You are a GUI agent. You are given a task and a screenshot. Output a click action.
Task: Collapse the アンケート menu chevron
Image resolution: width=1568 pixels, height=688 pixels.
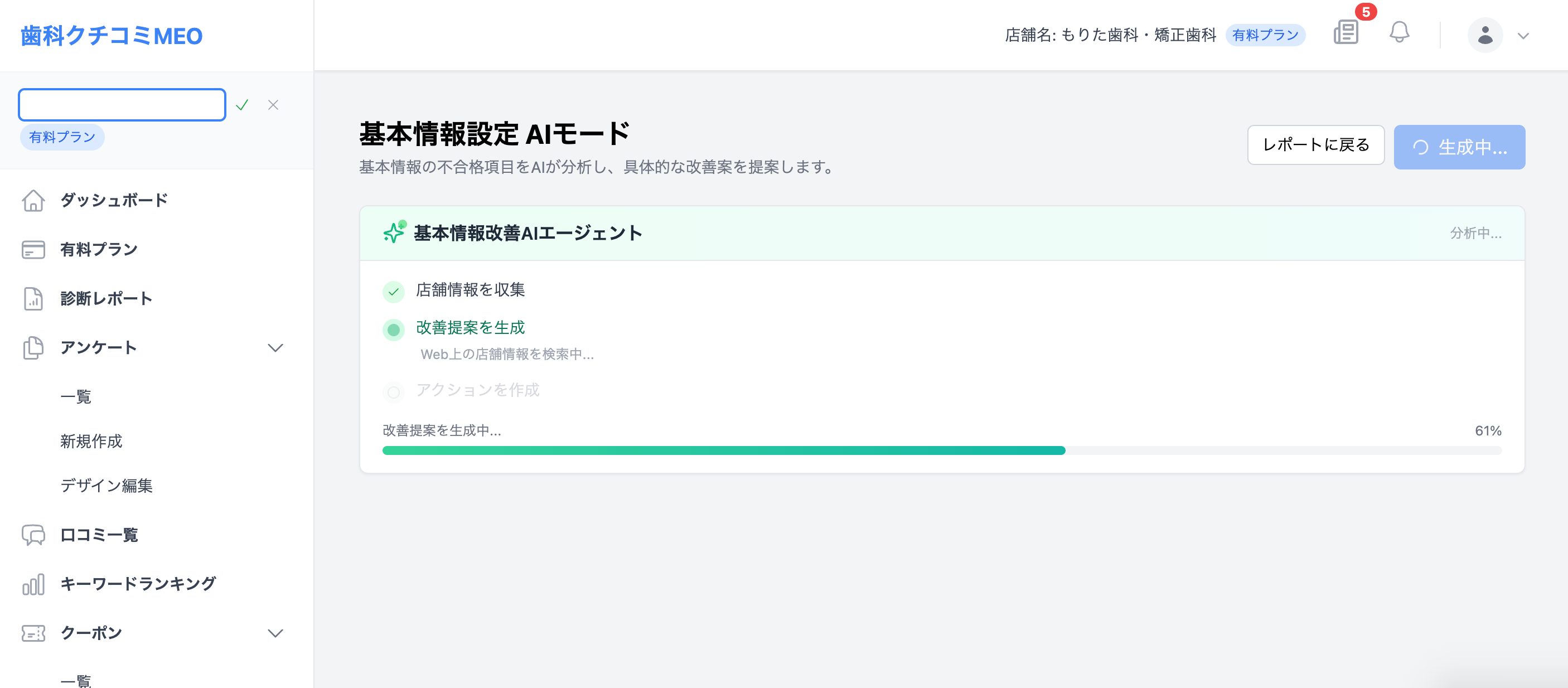pyautogui.click(x=276, y=348)
